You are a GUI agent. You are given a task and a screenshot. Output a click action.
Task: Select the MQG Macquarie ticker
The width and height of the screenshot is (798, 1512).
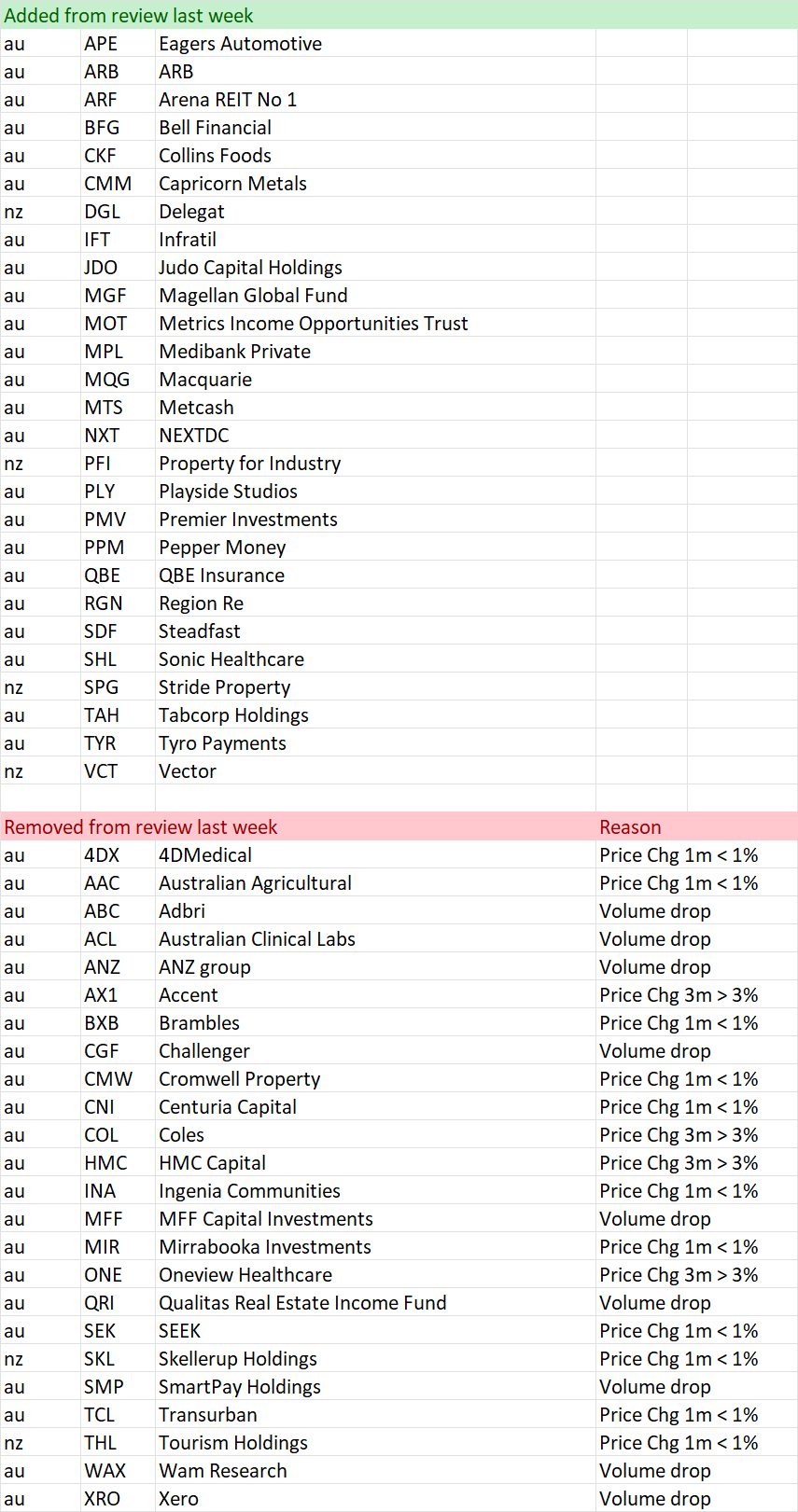pos(107,379)
